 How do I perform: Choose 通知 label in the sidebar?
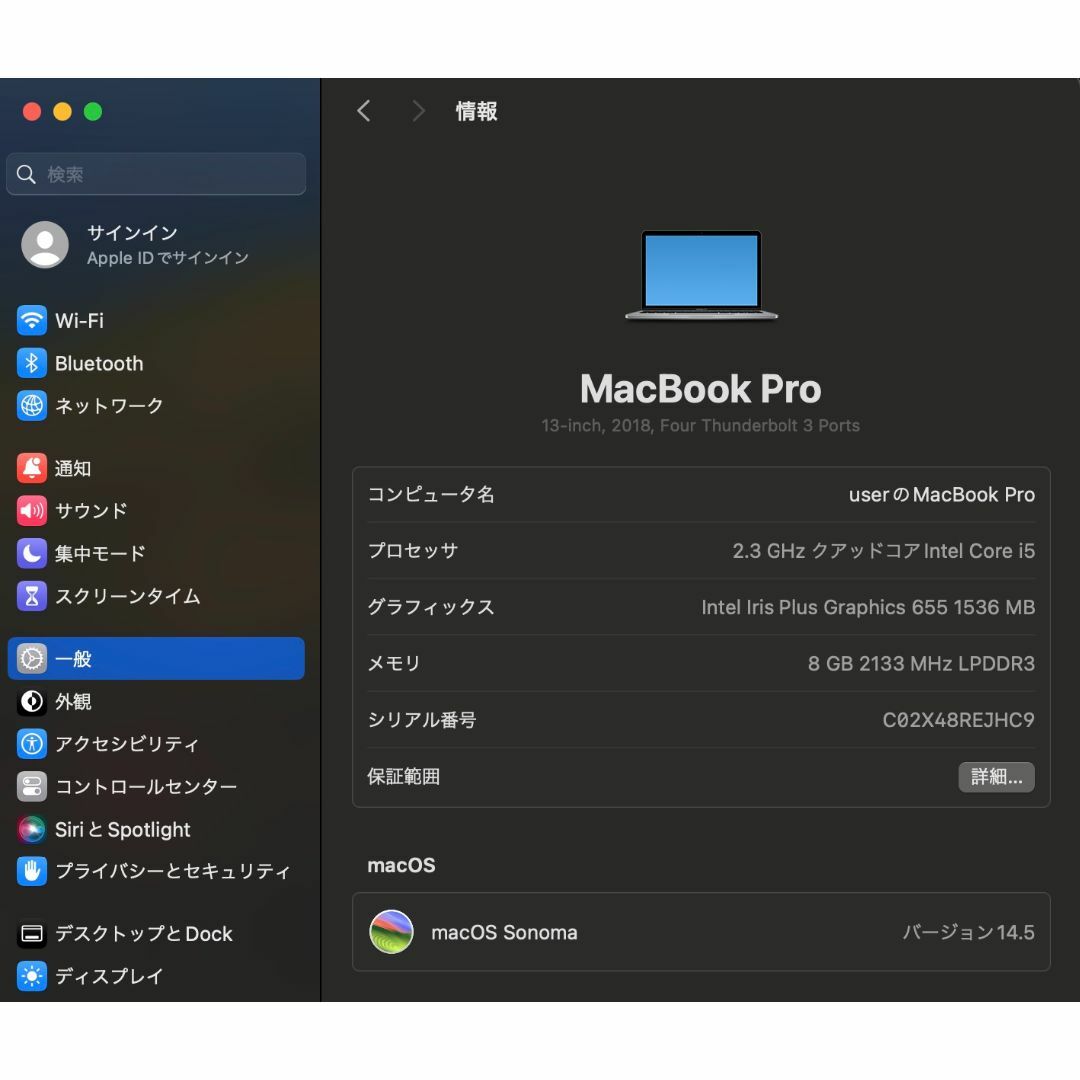point(73,468)
